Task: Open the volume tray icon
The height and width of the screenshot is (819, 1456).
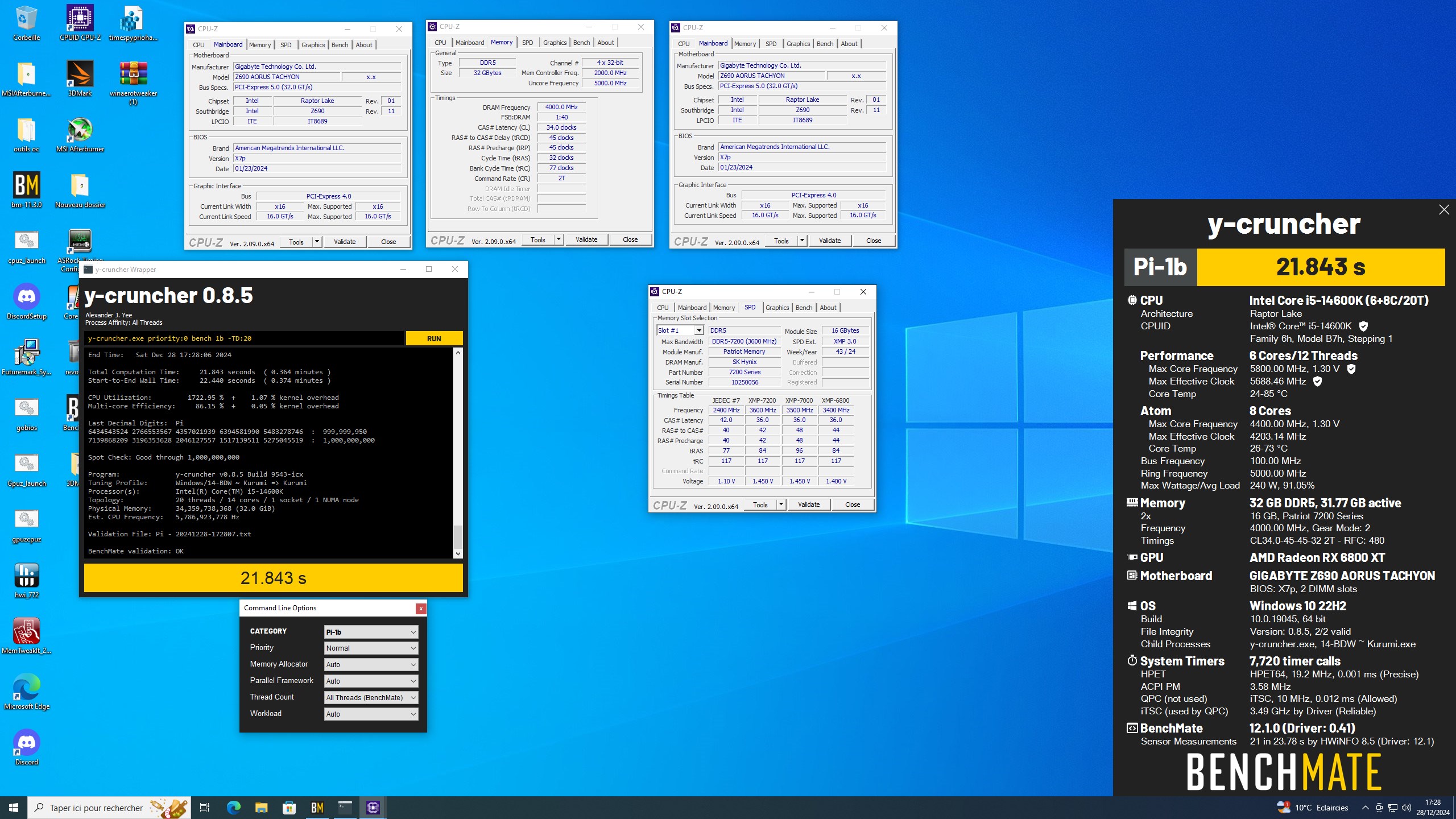Action: 1407,808
